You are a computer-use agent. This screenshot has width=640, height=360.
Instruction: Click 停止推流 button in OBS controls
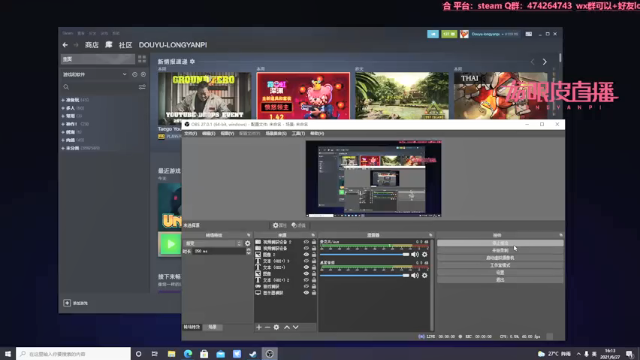point(500,243)
